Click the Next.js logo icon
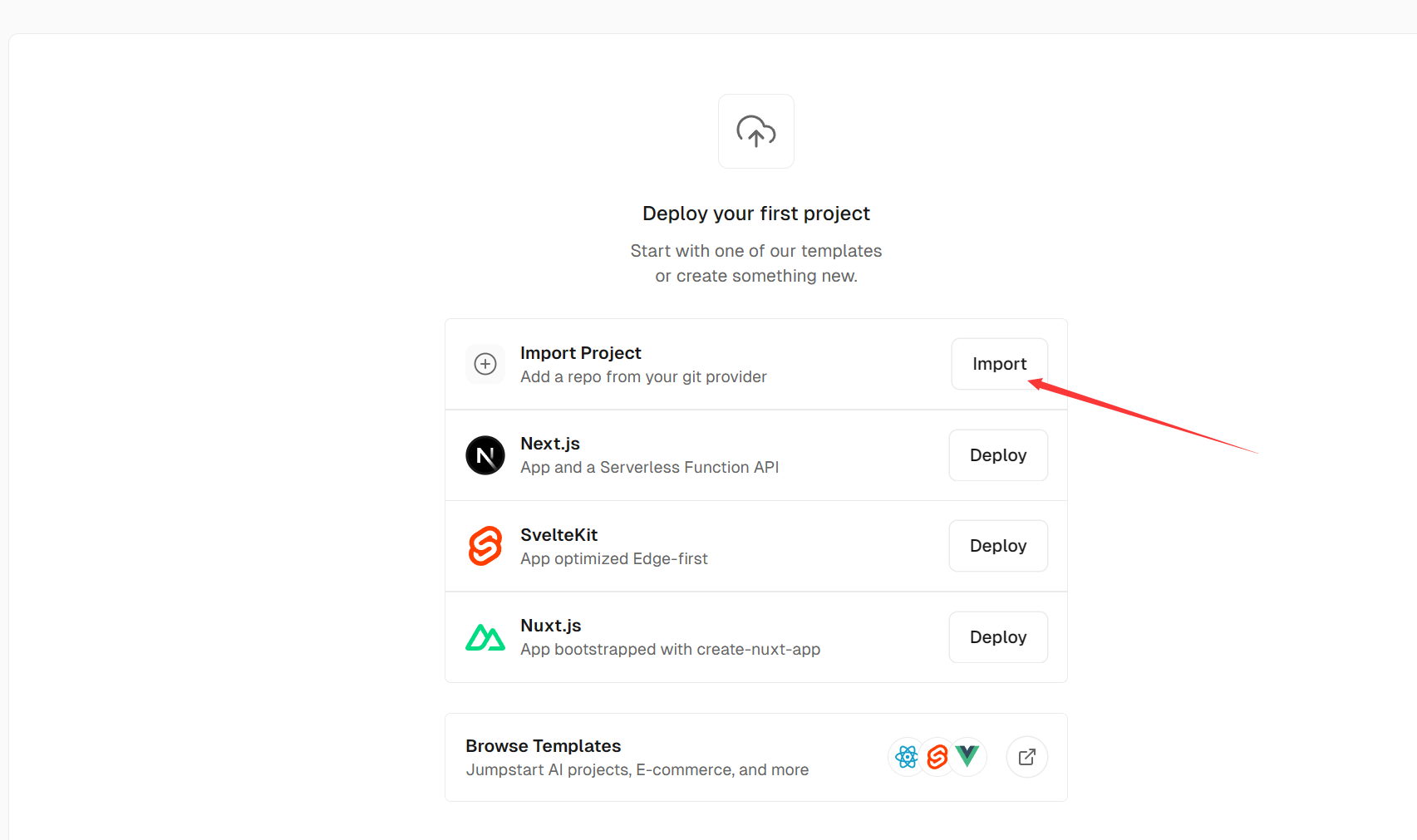Viewport: 1417px width, 840px height. click(485, 455)
